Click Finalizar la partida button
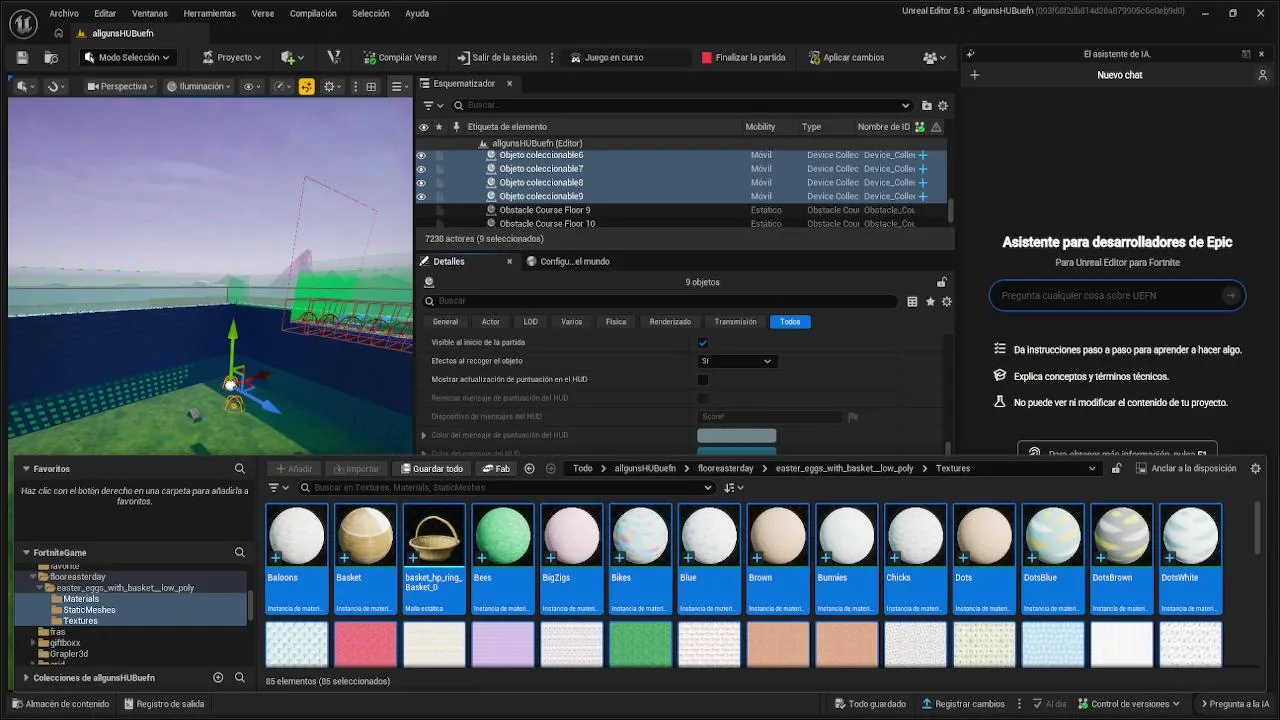Image resolution: width=1280 pixels, height=720 pixels. pyautogui.click(x=743, y=58)
